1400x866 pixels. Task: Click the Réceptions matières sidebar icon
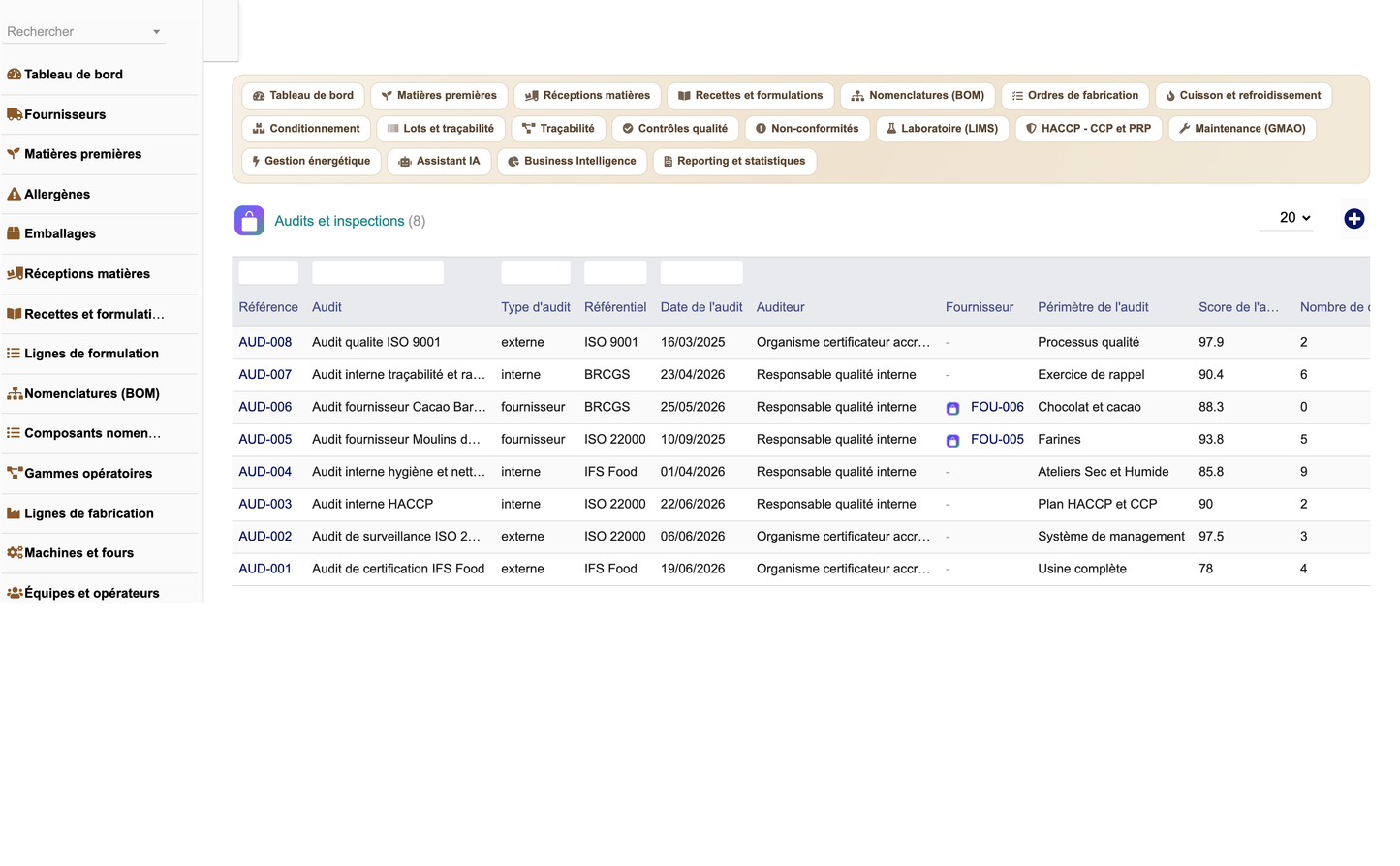pos(14,274)
